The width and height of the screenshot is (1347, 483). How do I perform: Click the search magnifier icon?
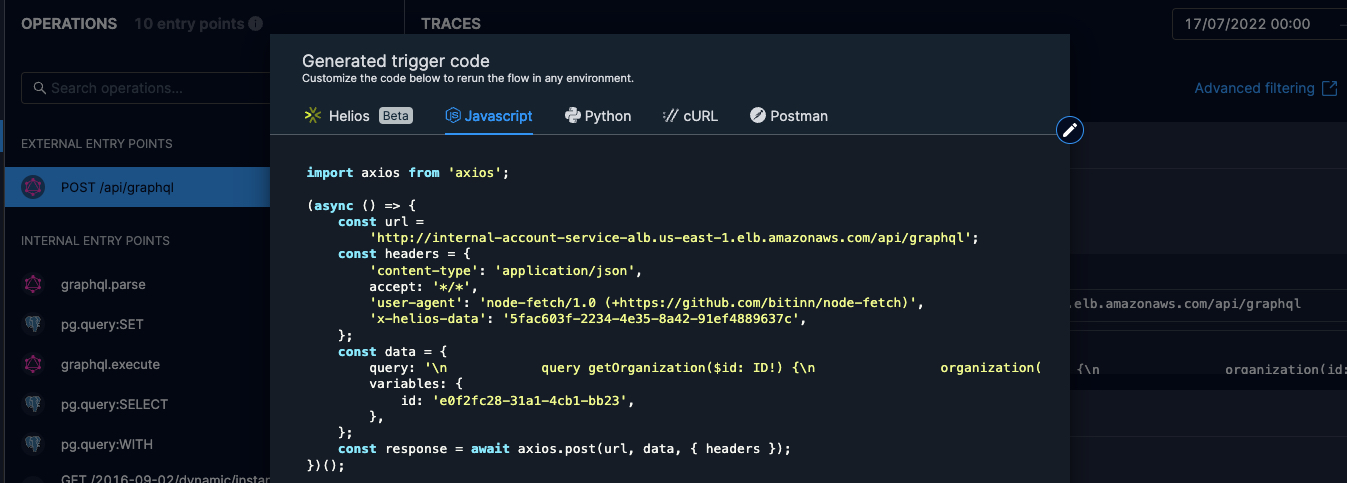pyautogui.click(x=40, y=88)
